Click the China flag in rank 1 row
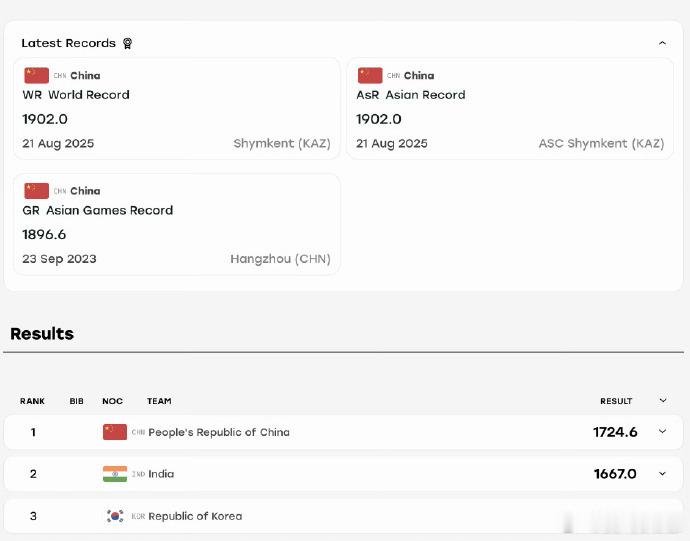Screen dimensions: 690x541 coord(115,432)
